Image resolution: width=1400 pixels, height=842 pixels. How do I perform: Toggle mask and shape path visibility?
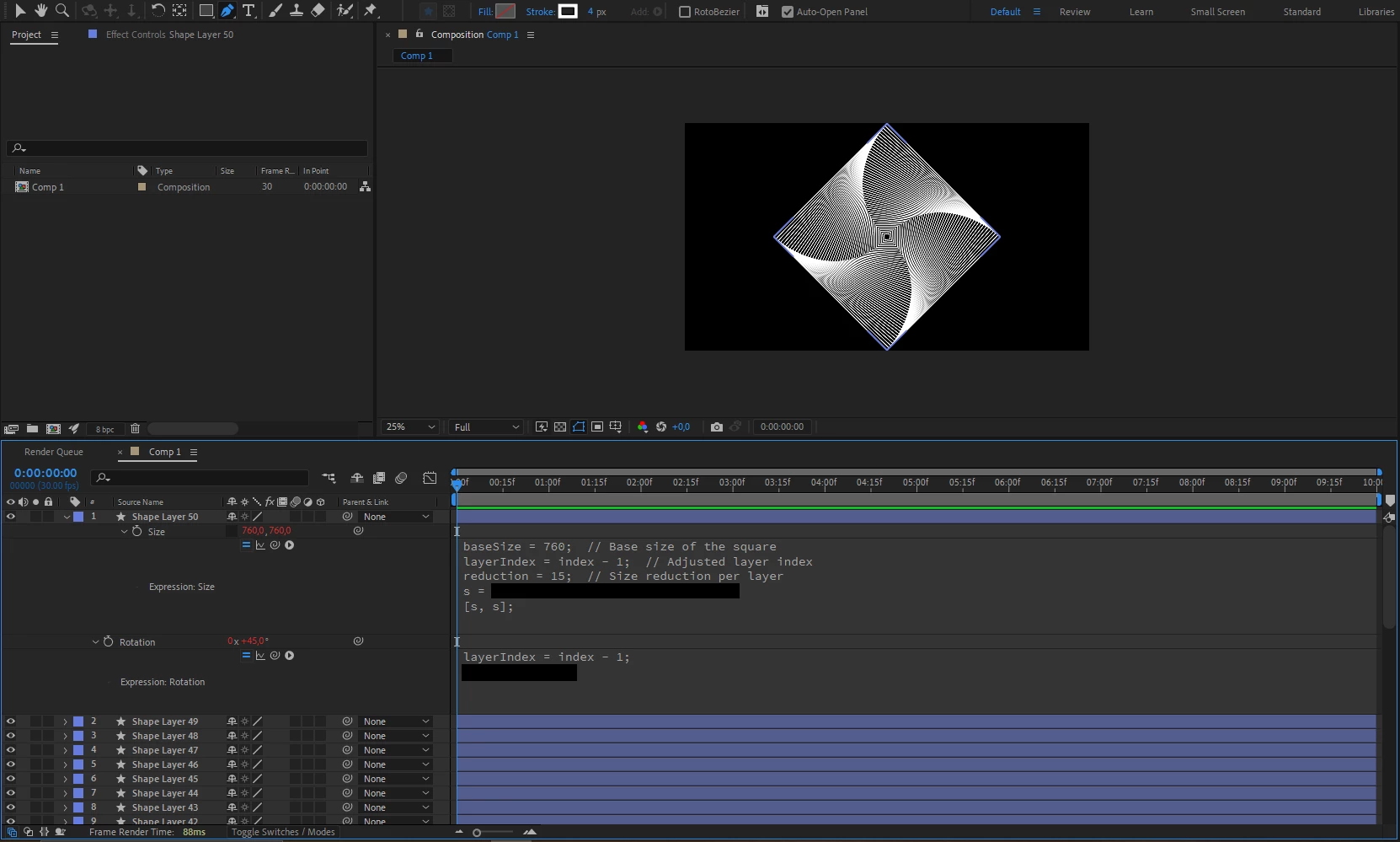click(579, 426)
